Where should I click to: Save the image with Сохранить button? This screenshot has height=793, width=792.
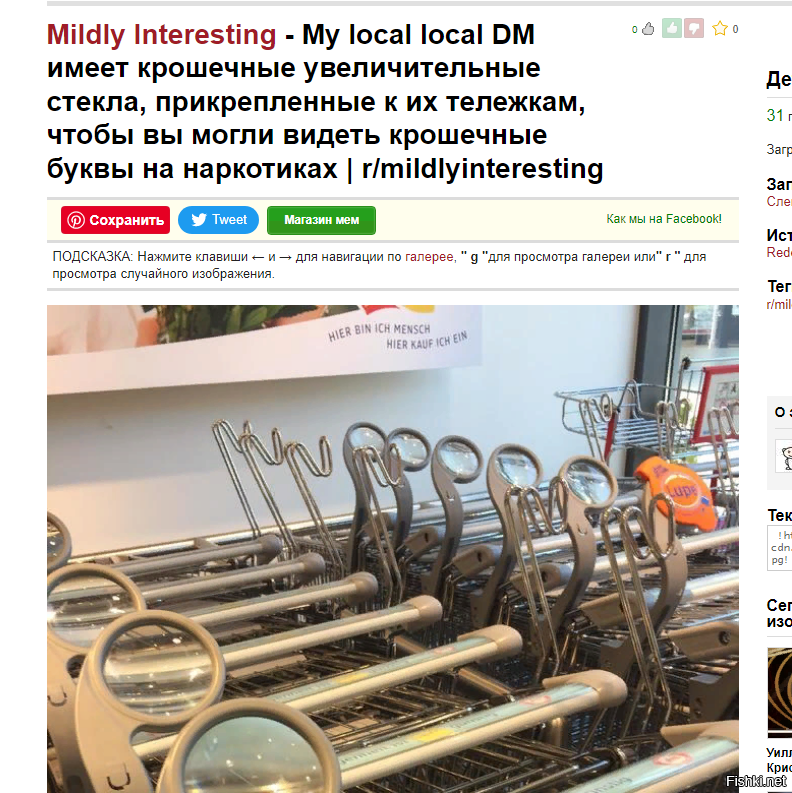point(115,220)
